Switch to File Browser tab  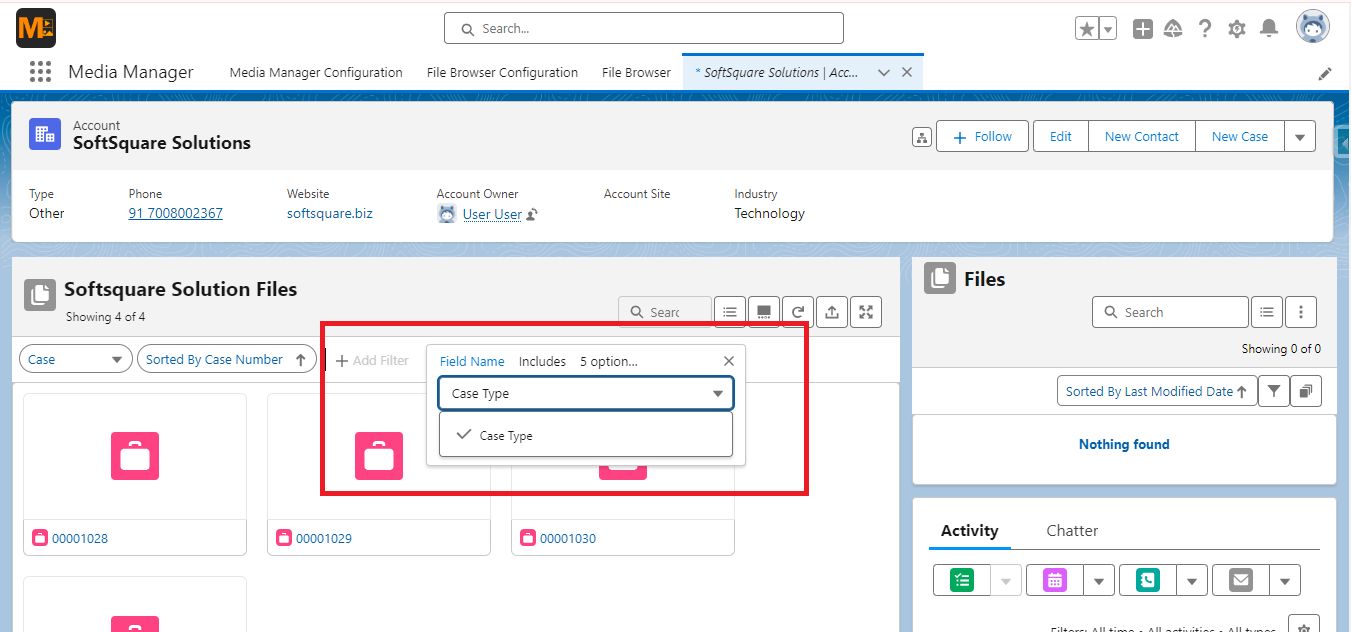click(x=636, y=72)
